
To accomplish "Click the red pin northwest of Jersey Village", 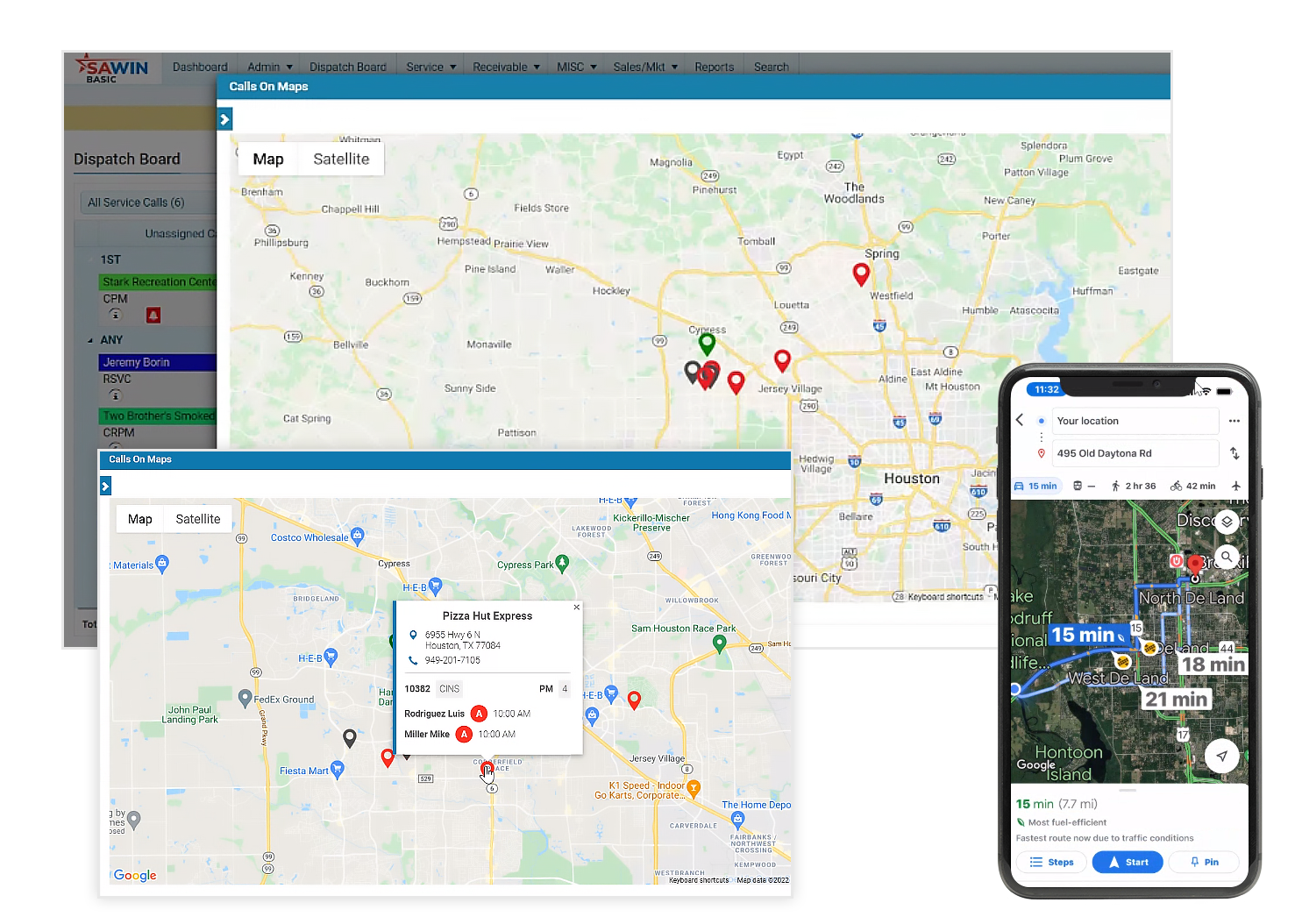I will click(782, 359).
